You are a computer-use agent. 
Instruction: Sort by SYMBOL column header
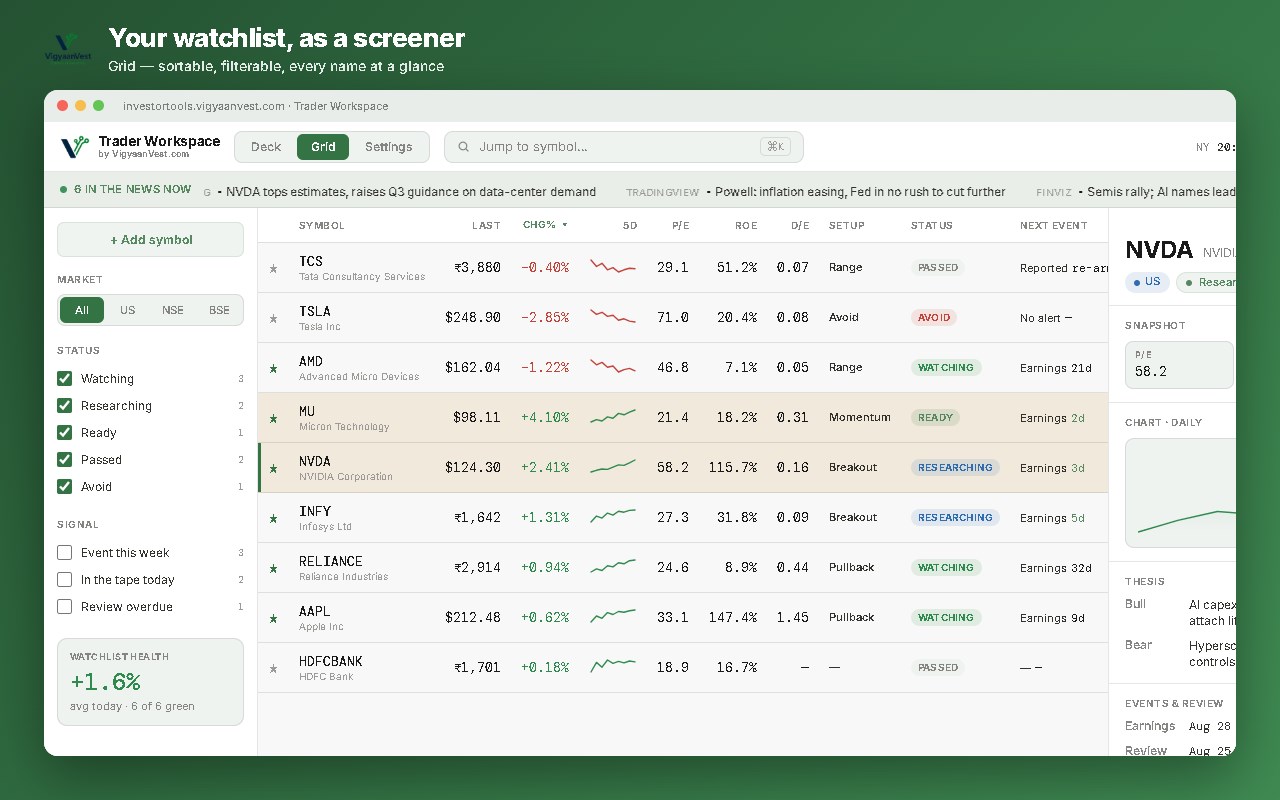[321, 225]
